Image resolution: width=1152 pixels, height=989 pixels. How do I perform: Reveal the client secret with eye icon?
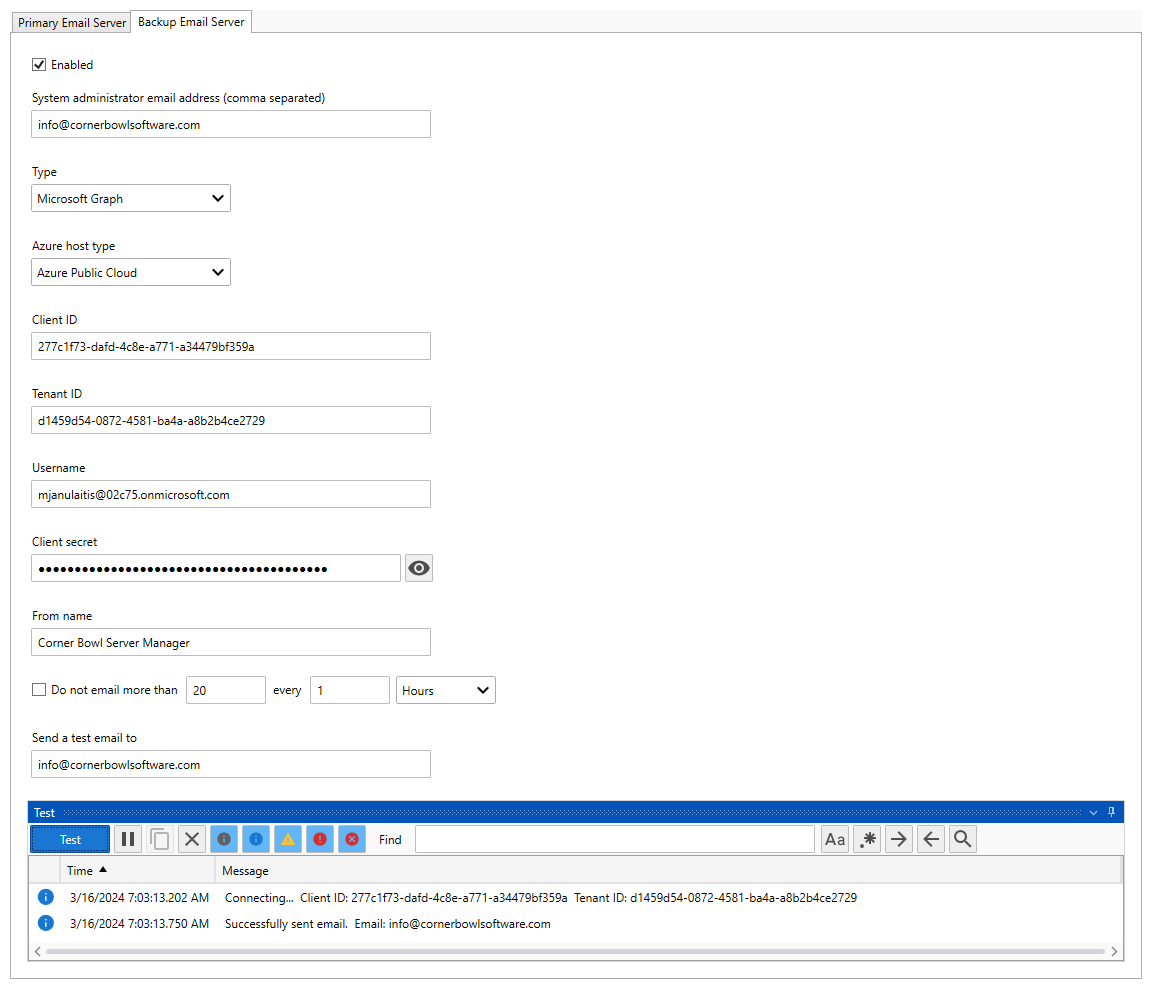(x=419, y=568)
